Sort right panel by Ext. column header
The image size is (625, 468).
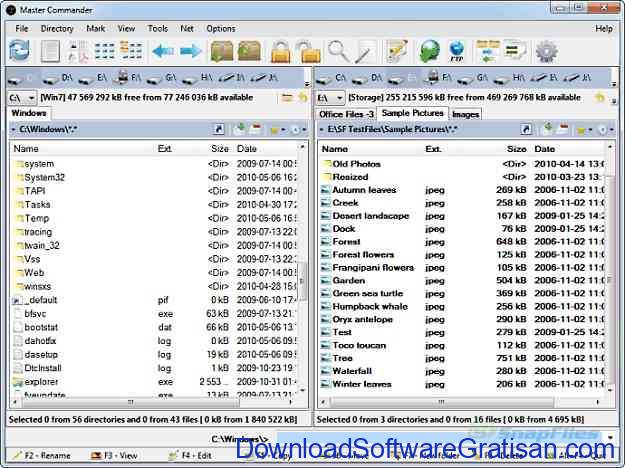pos(433,149)
